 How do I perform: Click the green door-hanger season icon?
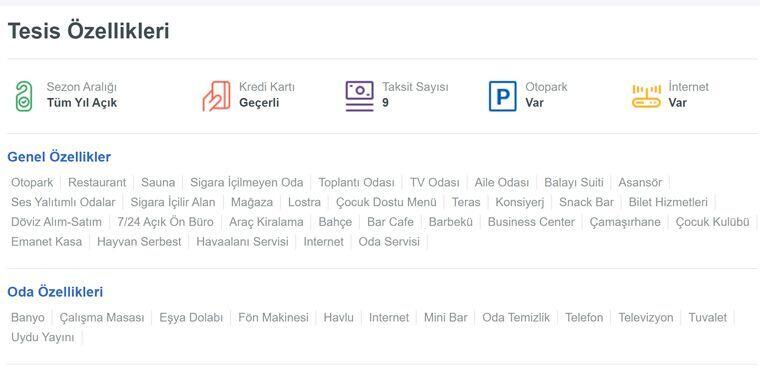click(24, 96)
